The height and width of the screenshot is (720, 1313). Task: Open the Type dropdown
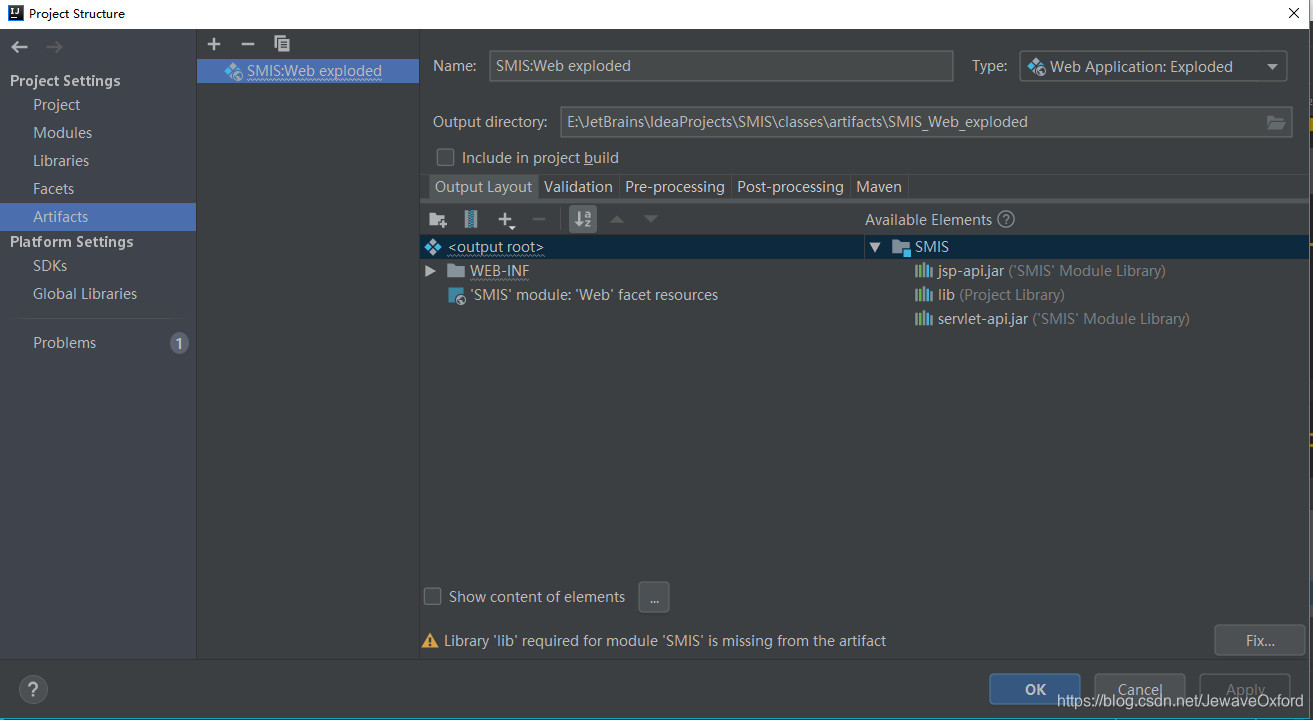[x=1154, y=67]
